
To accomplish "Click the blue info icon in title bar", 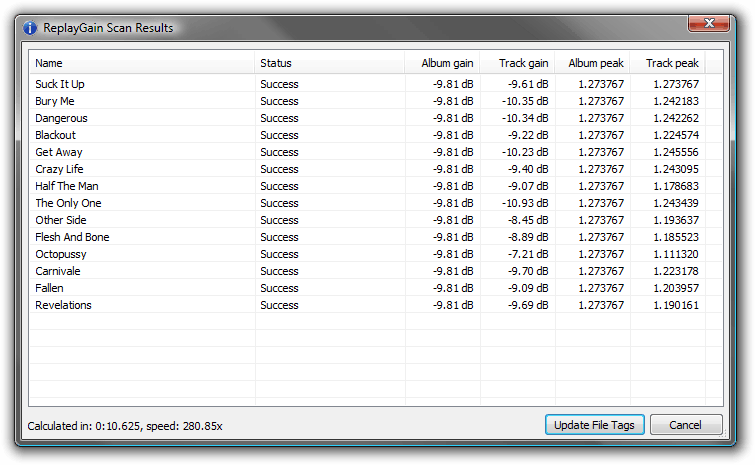I will 30,28.
